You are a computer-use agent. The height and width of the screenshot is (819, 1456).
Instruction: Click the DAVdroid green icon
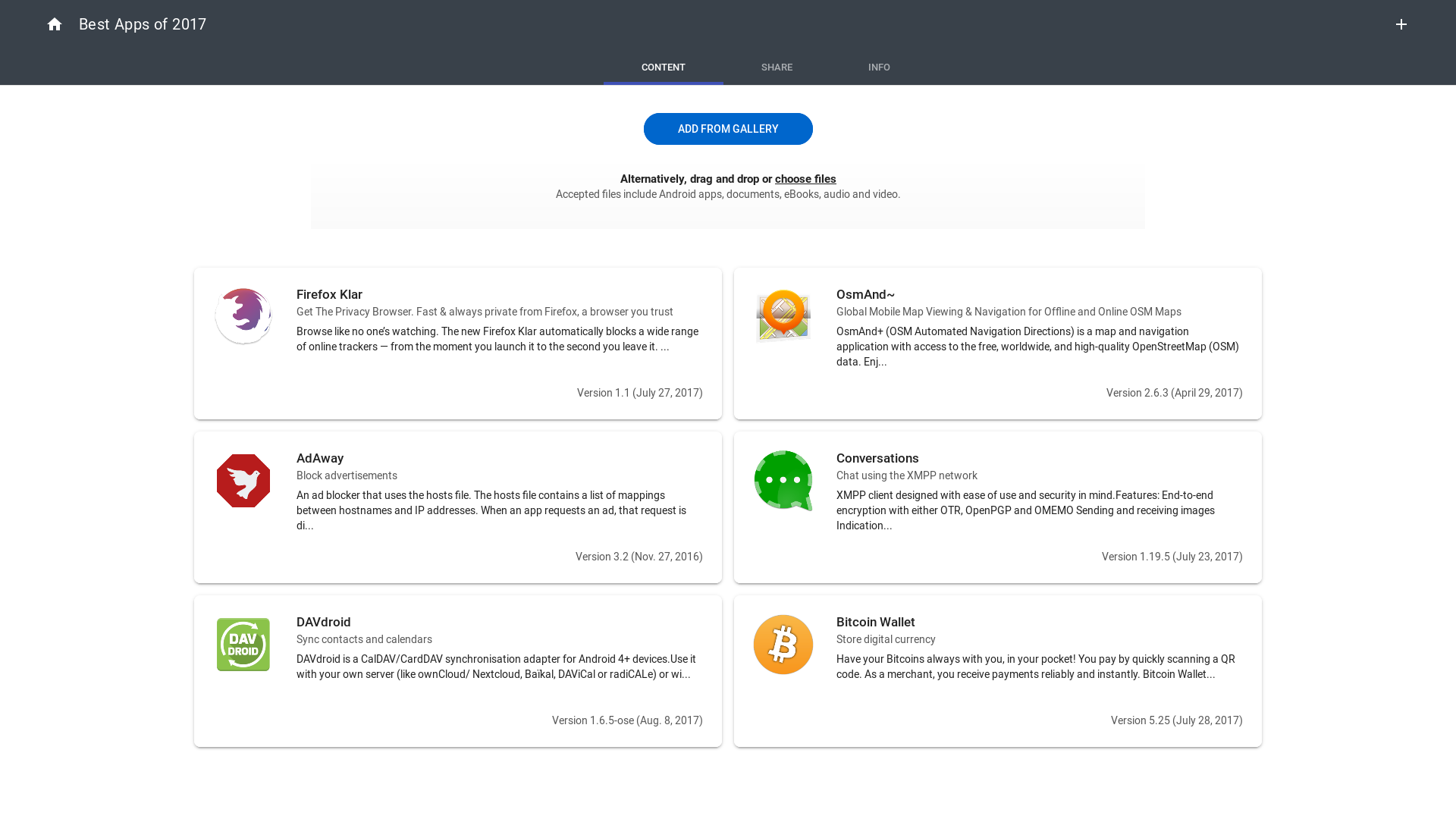tap(243, 645)
